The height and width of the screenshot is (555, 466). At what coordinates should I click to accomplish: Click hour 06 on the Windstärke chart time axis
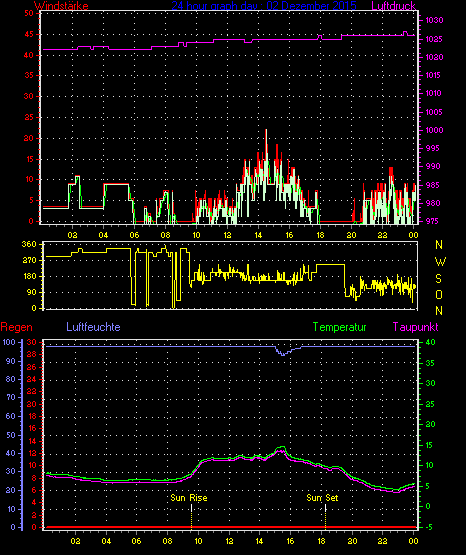[134, 235]
